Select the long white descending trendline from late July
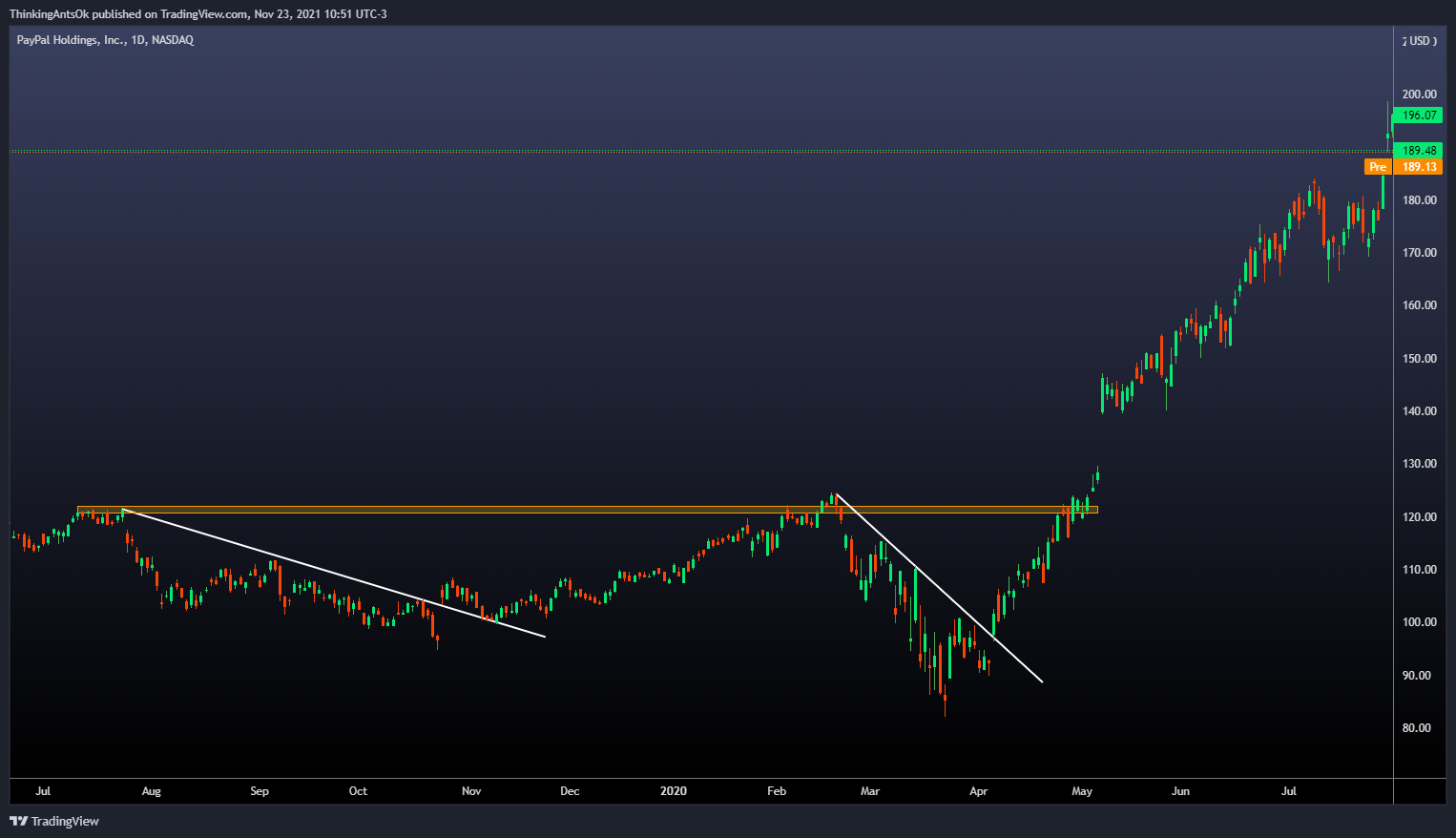Image resolution: width=1456 pixels, height=838 pixels. pos(334,573)
